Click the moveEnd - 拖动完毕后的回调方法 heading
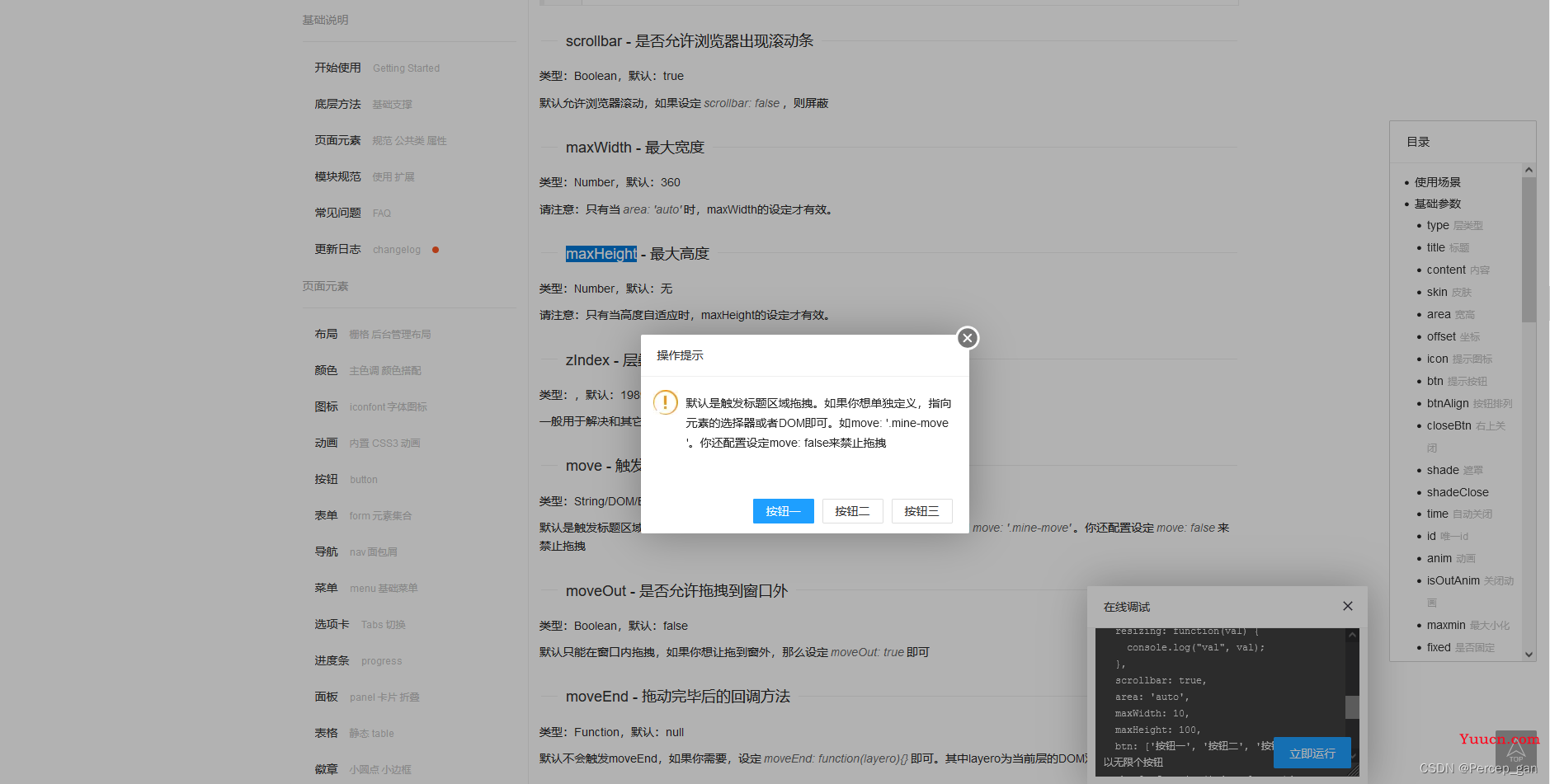This screenshot has width=1550, height=784. 678,697
